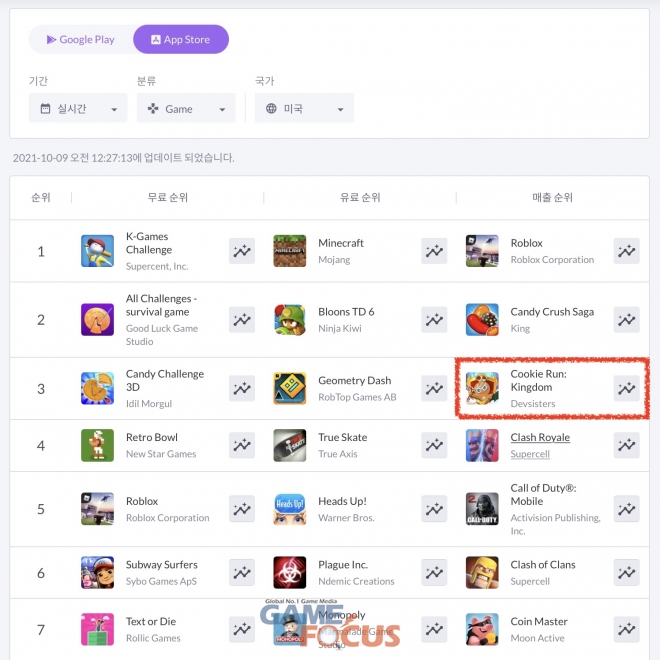
Task: Open the Coin Master title
Action: [539, 622]
